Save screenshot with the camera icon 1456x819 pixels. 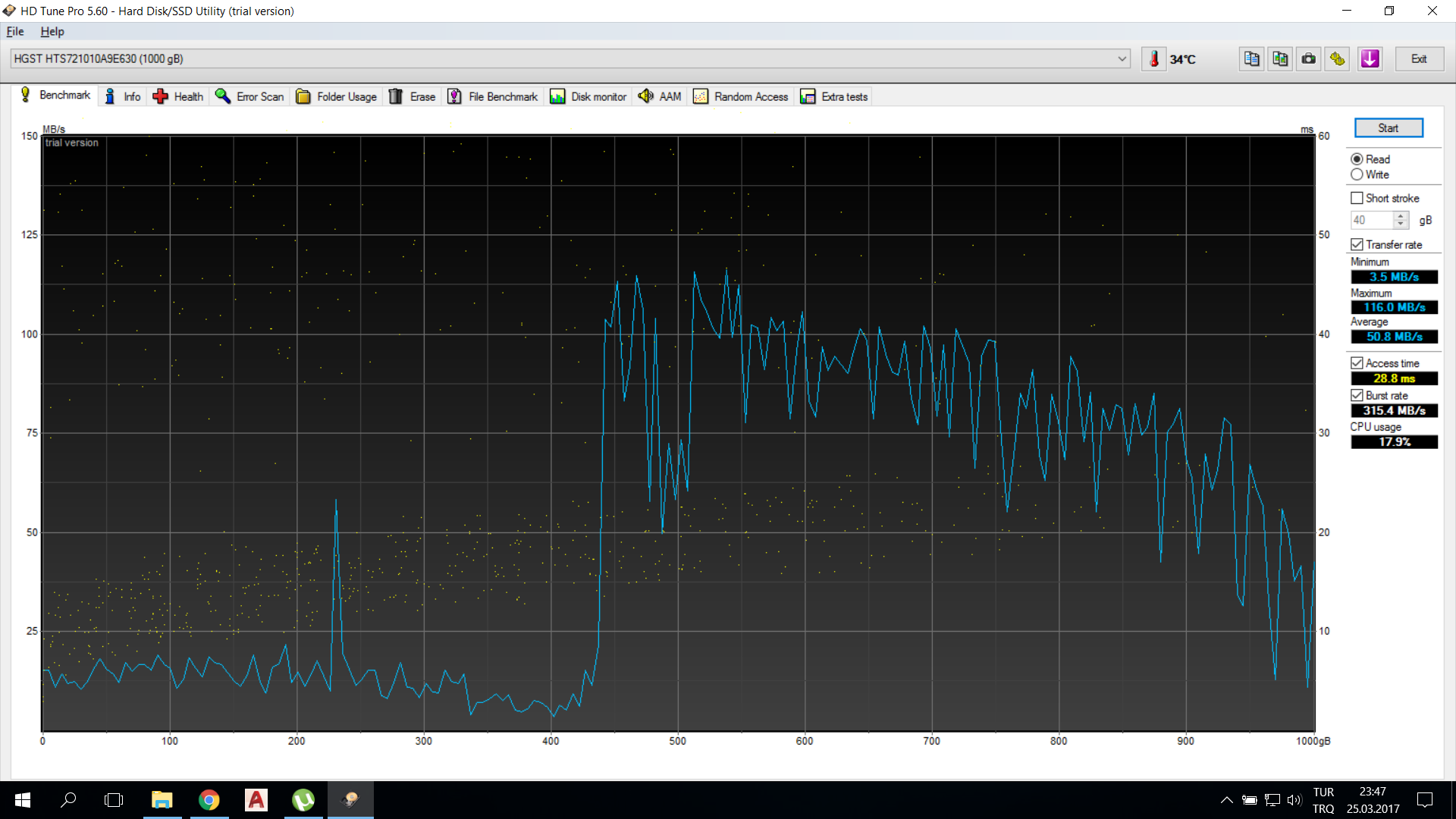click(x=1309, y=59)
